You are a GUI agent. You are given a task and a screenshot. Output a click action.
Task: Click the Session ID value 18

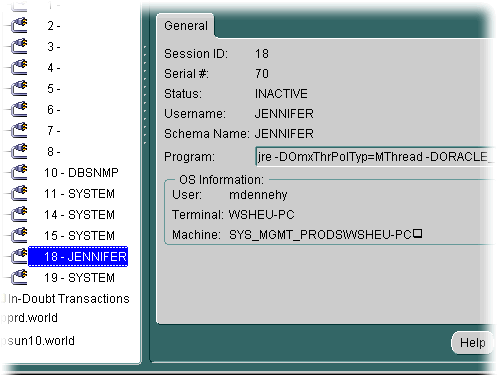click(x=262, y=54)
